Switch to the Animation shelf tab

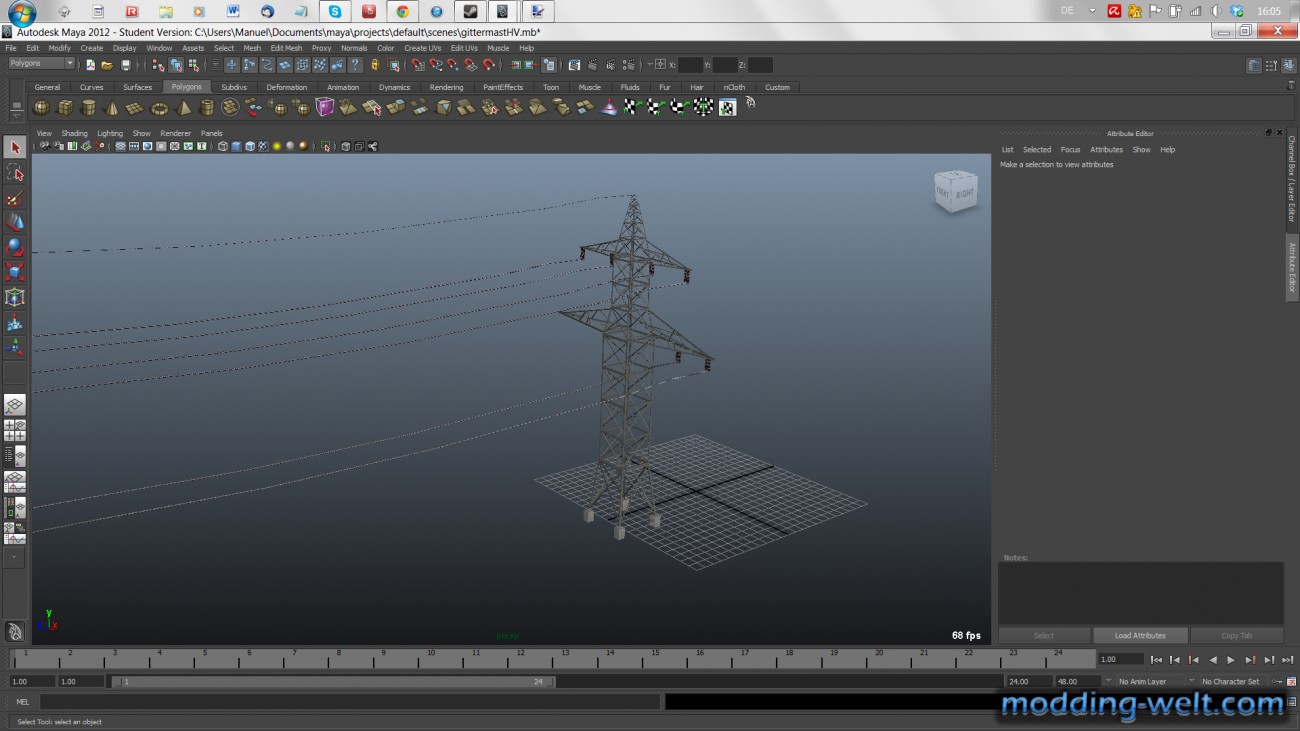343,87
